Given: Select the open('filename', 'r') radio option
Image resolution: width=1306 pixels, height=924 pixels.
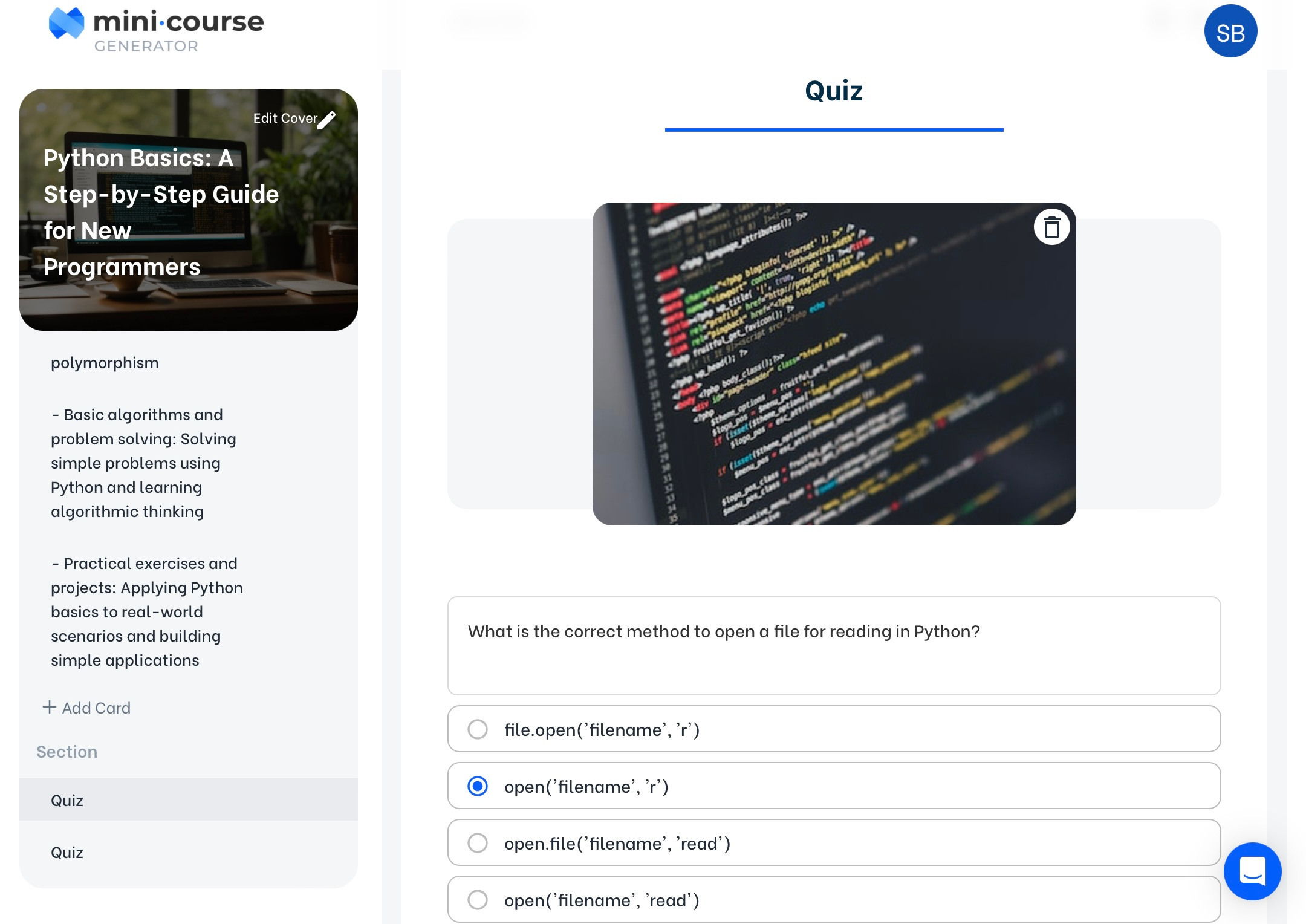Looking at the screenshot, I should (x=478, y=786).
